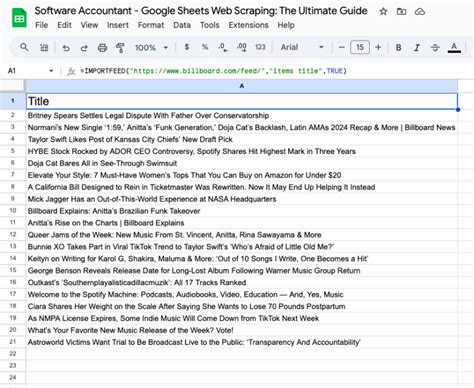Toggle strikethrough formatting
The width and height of the screenshot is (474, 388).
tap(435, 48)
